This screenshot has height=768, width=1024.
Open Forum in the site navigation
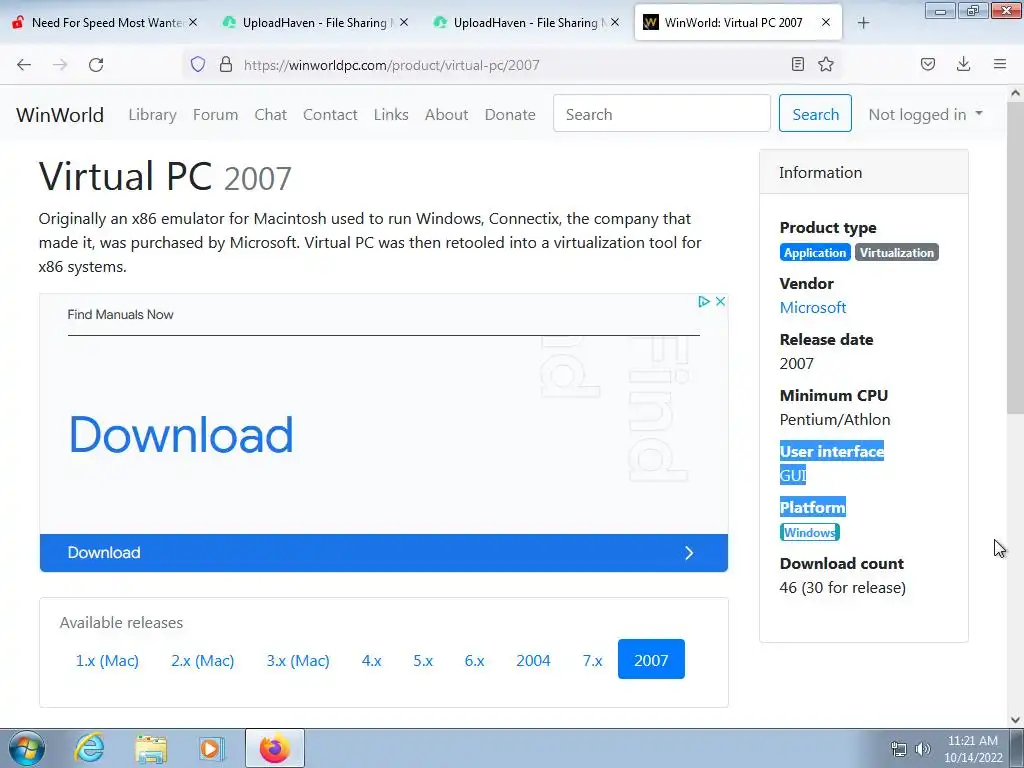tap(216, 114)
